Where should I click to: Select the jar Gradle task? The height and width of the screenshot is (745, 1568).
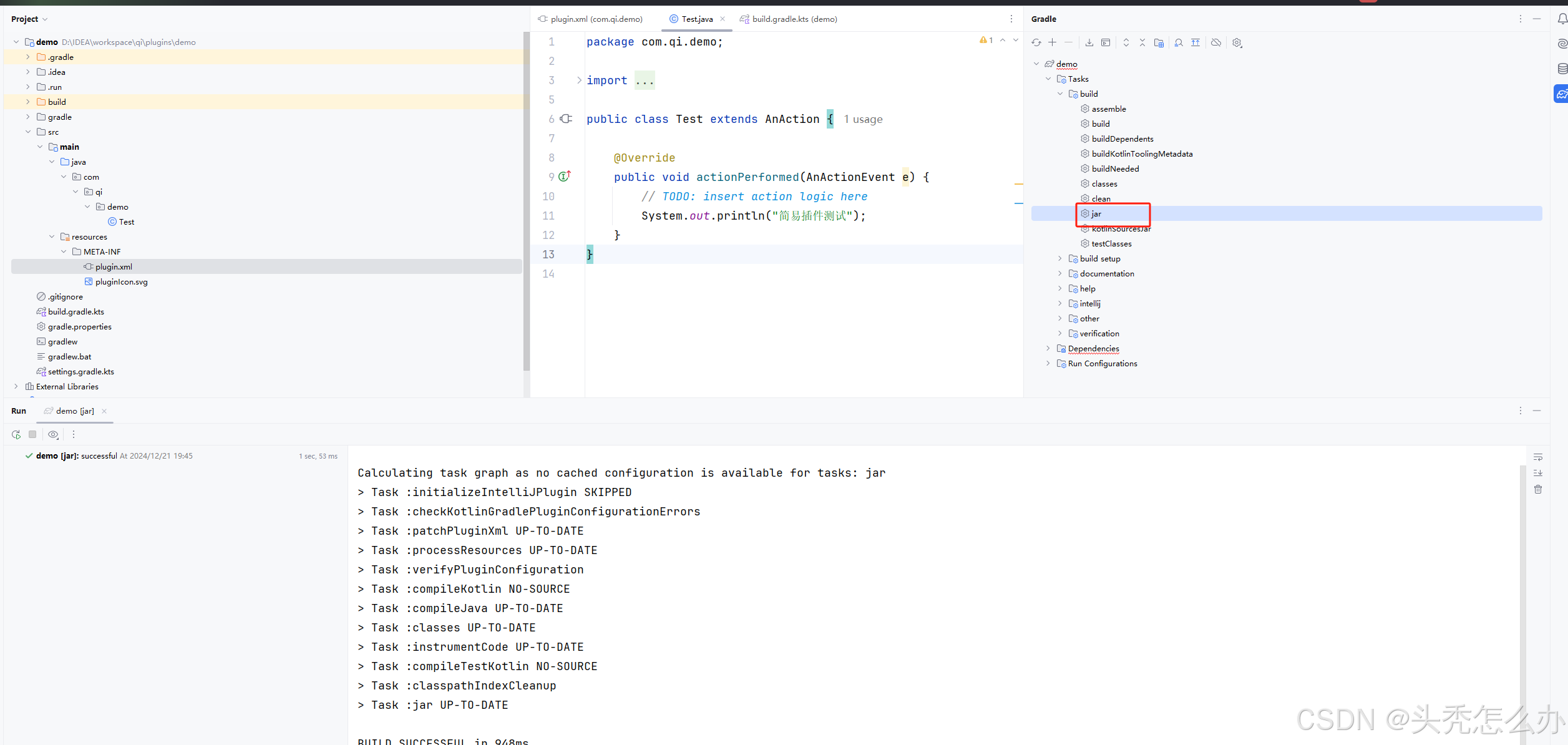[x=1096, y=213]
